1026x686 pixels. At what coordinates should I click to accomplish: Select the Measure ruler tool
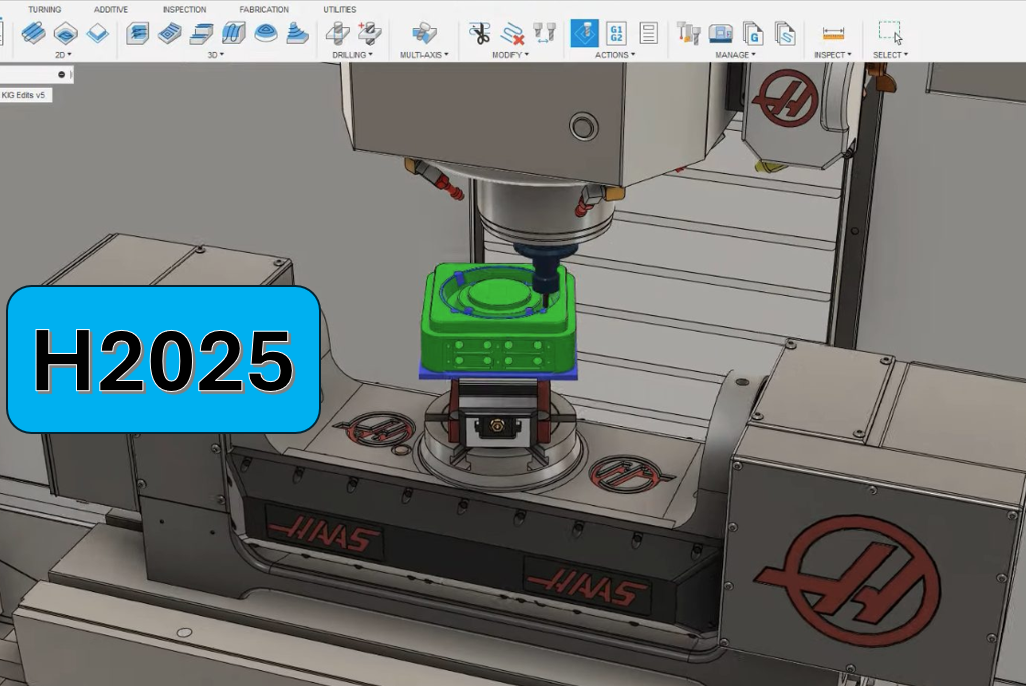coord(833,33)
